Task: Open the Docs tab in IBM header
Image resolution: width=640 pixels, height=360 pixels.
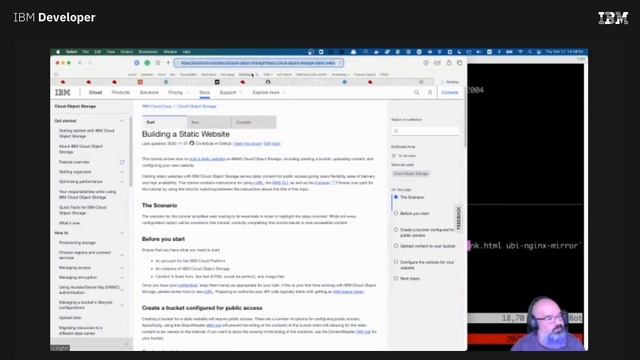Action: 204,93
